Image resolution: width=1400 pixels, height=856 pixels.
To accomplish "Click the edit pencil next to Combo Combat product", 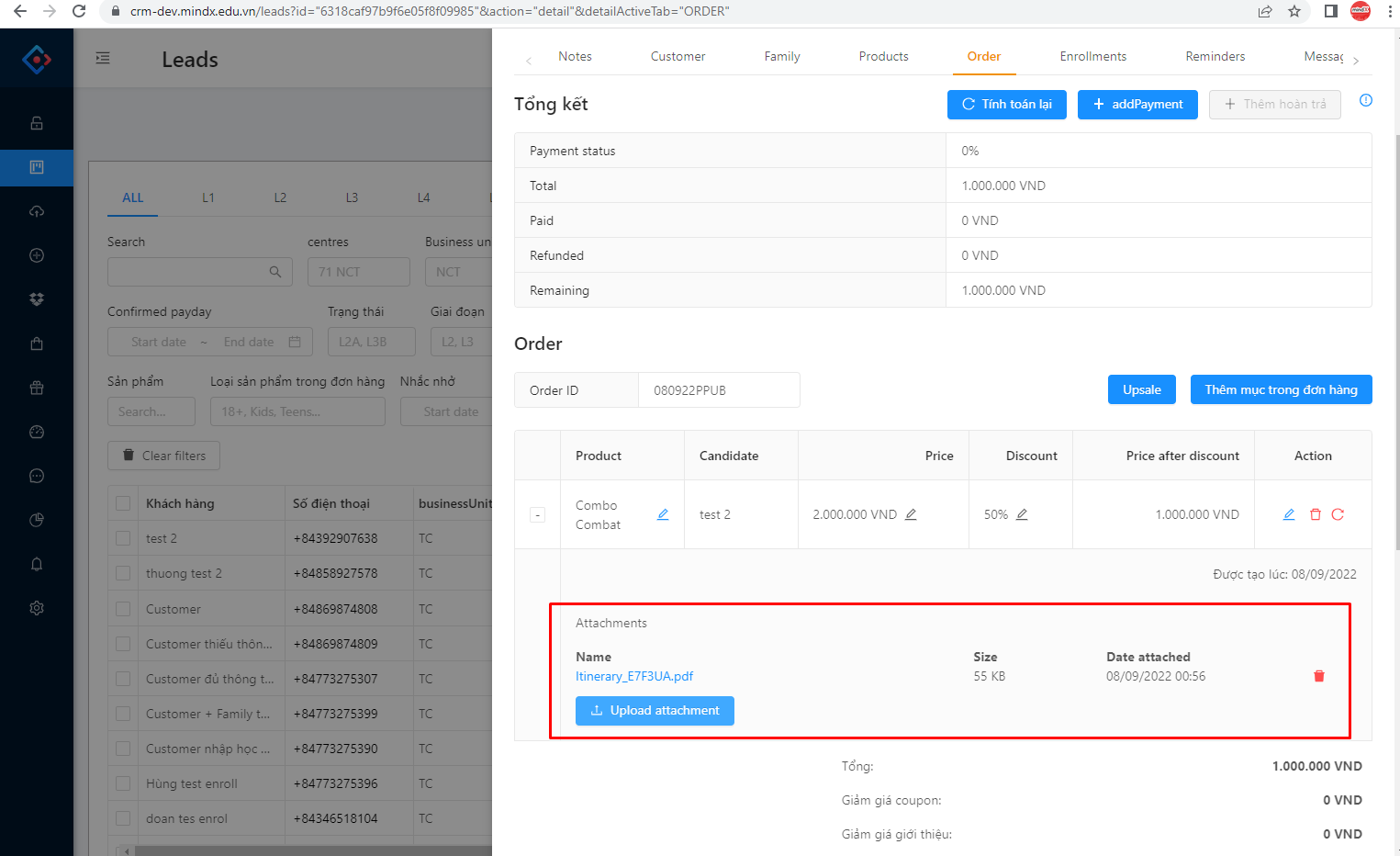I will 663,514.
